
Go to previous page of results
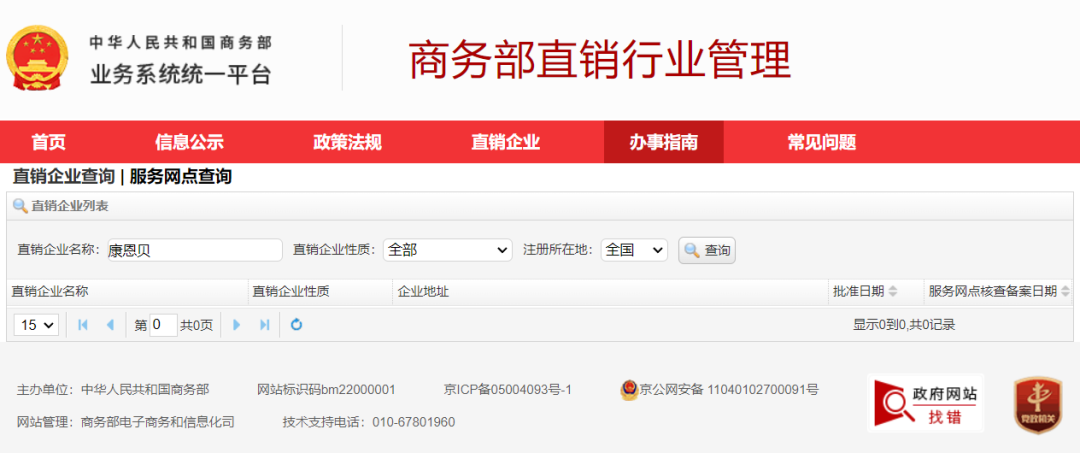point(110,325)
